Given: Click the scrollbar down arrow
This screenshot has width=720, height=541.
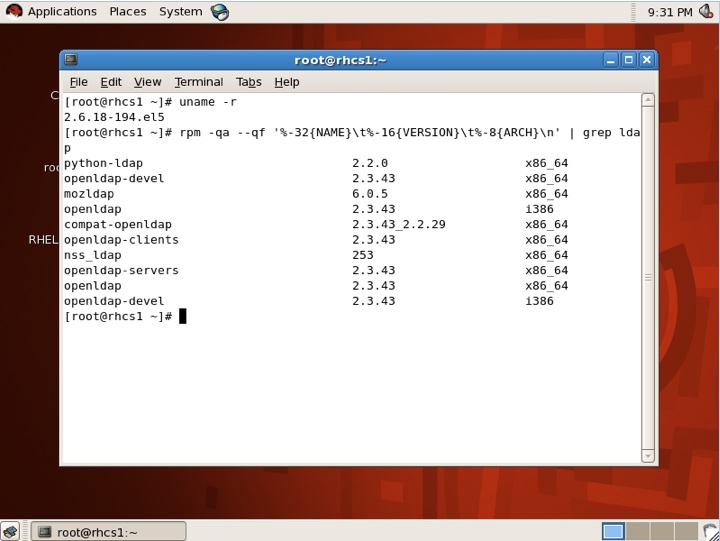Looking at the screenshot, I should [648, 456].
